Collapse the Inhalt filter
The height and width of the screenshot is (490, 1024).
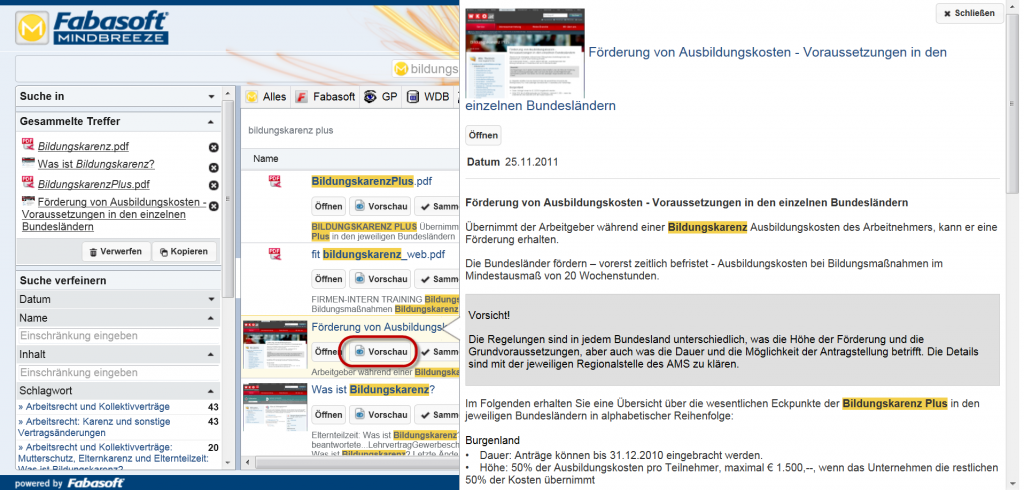coord(211,354)
